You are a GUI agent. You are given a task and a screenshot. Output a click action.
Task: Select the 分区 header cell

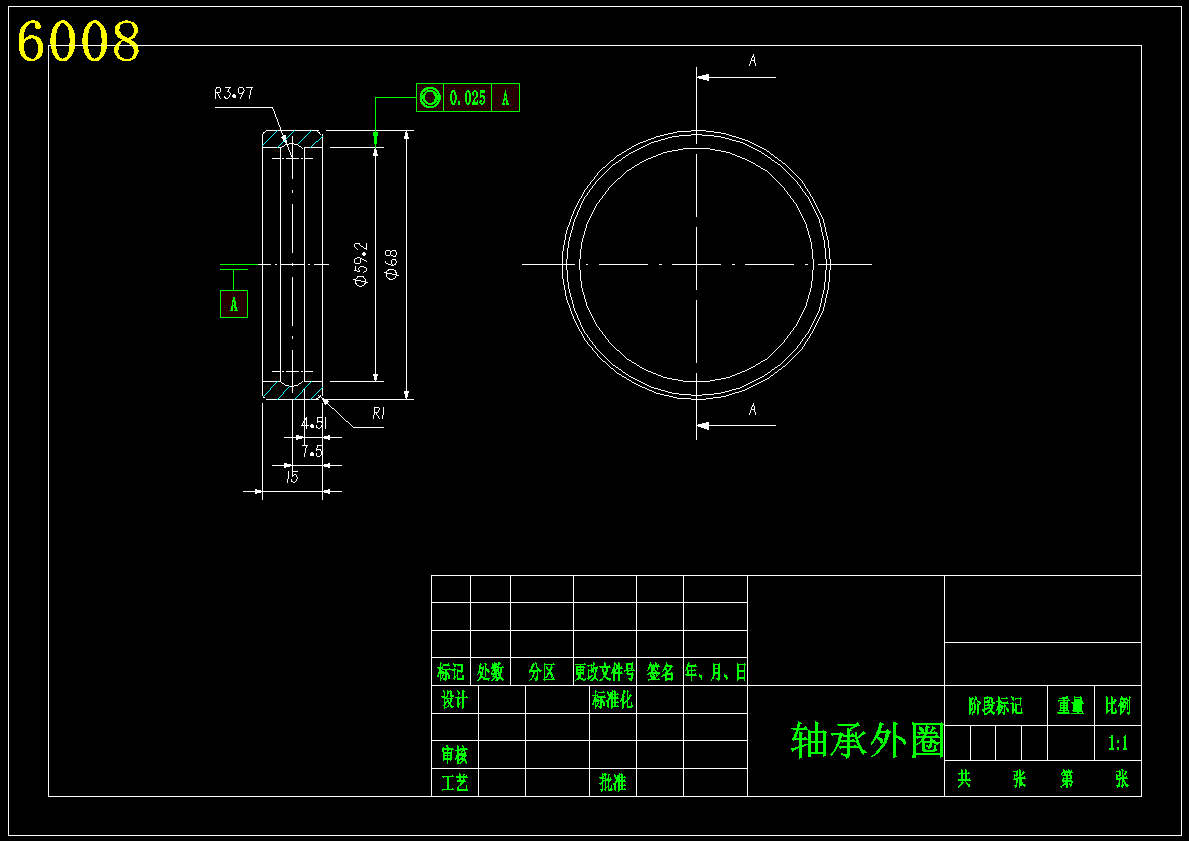click(x=542, y=673)
